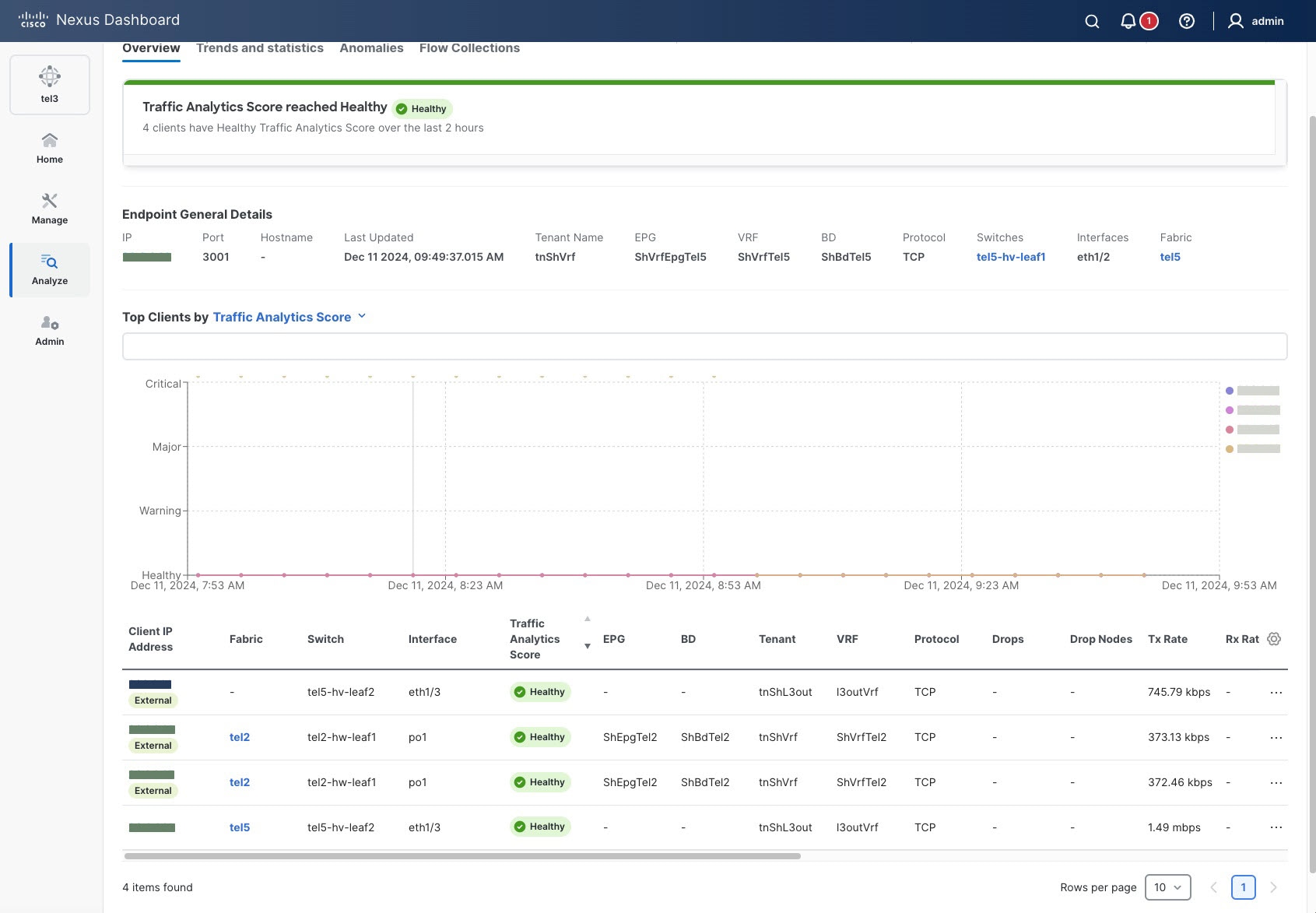The width and height of the screenshot is (1316, 913).
Task: Click the filter input above the chart
Action: coord(704,346)
